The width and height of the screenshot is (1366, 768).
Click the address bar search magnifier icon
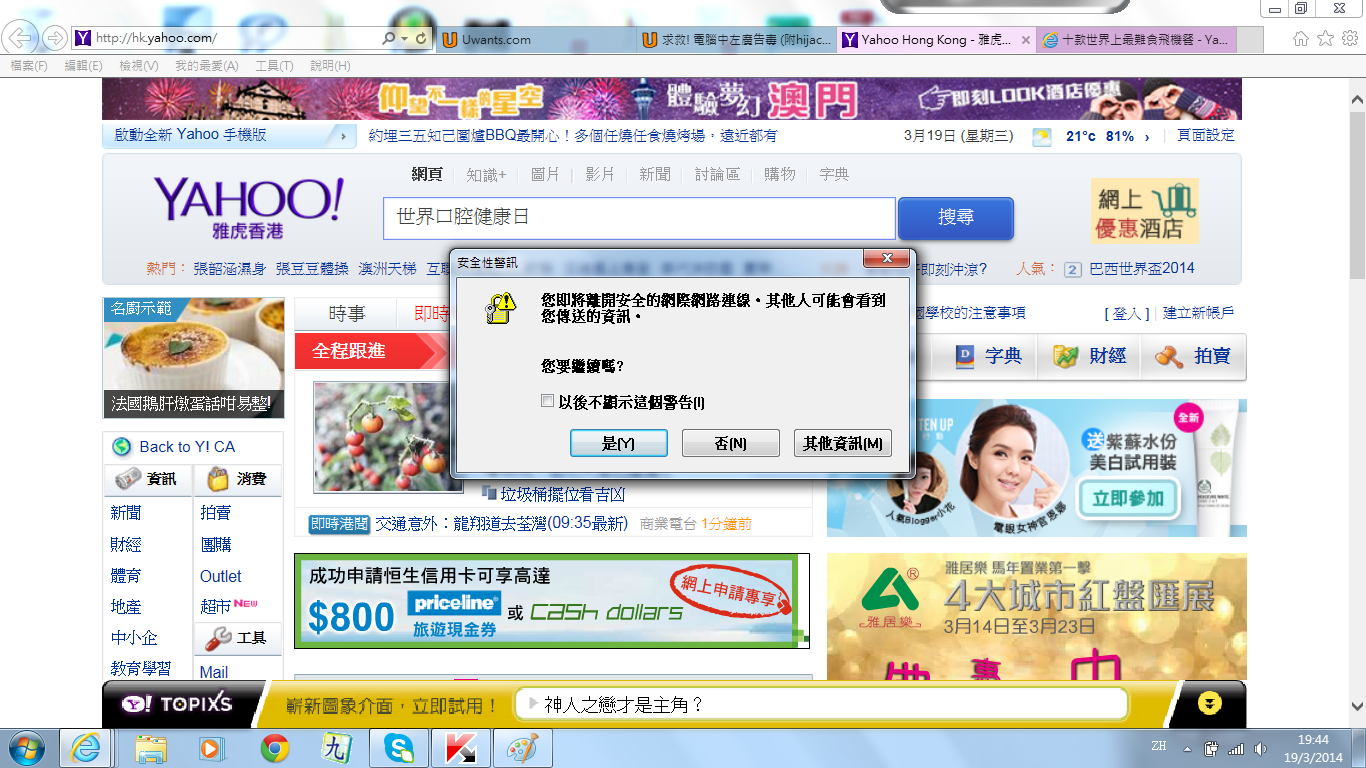pos(389,39)
